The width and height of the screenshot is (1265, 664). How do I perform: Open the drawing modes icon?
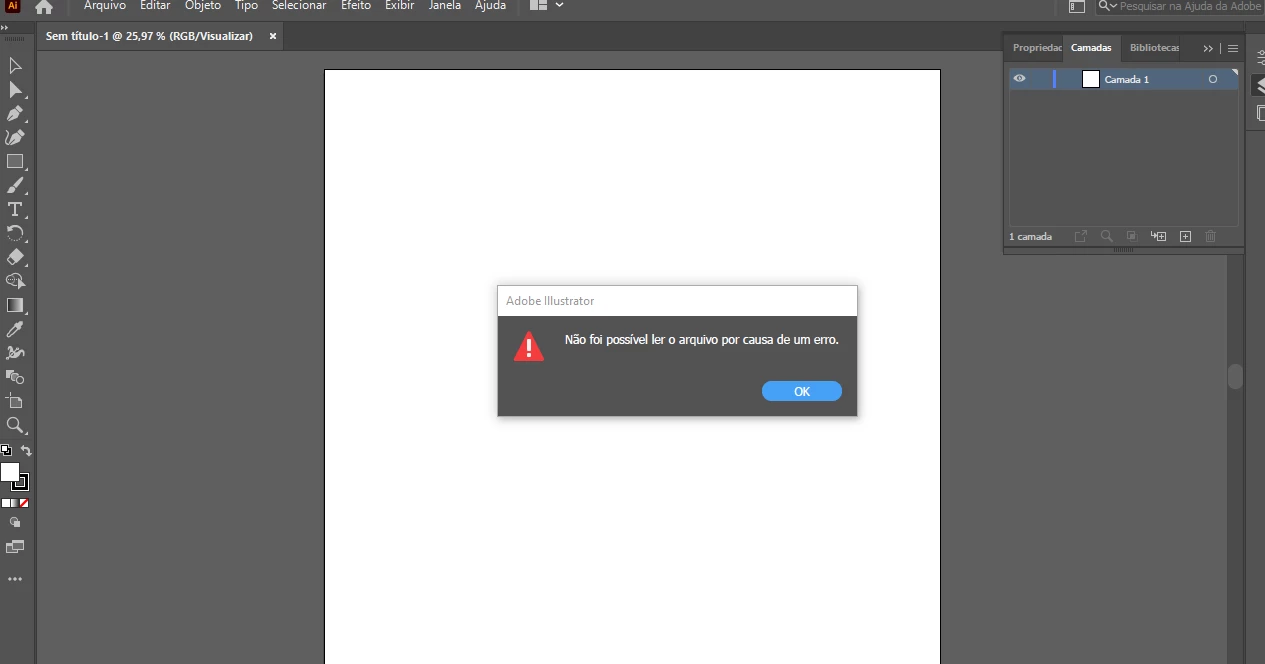tap(15, 522)
